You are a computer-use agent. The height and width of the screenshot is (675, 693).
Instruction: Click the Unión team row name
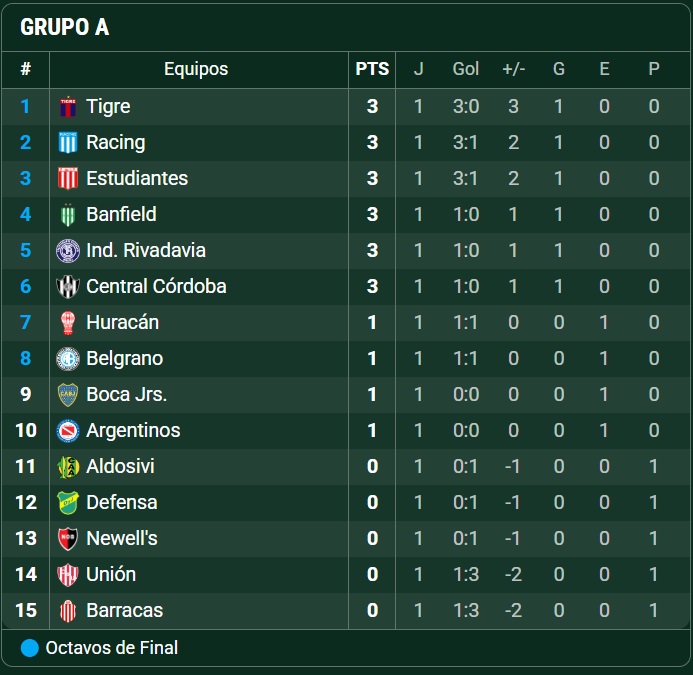pyautogui.click(x=111, y=574)
